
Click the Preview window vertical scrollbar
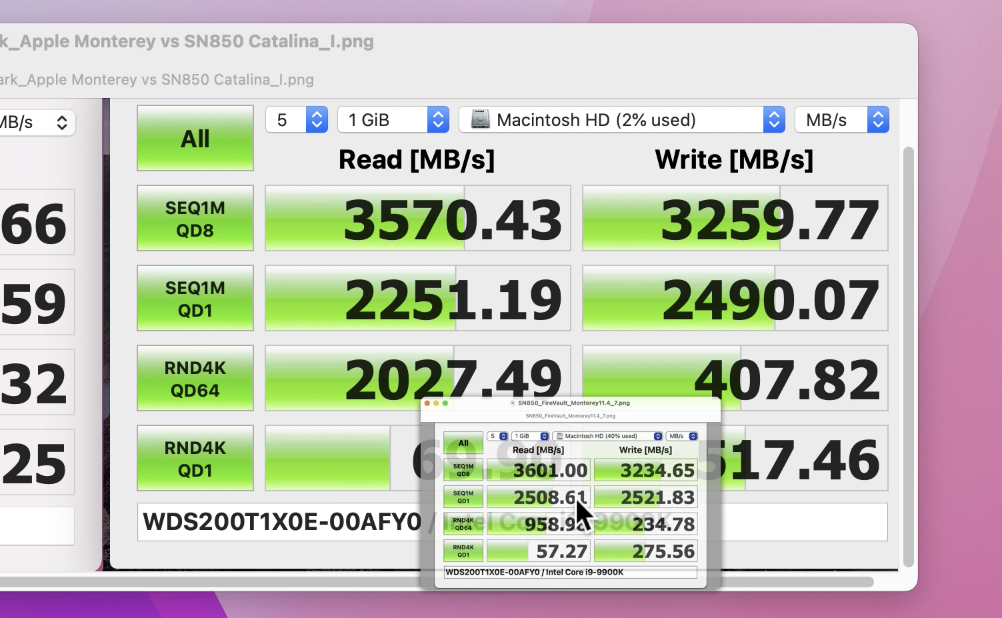[907, 357]
